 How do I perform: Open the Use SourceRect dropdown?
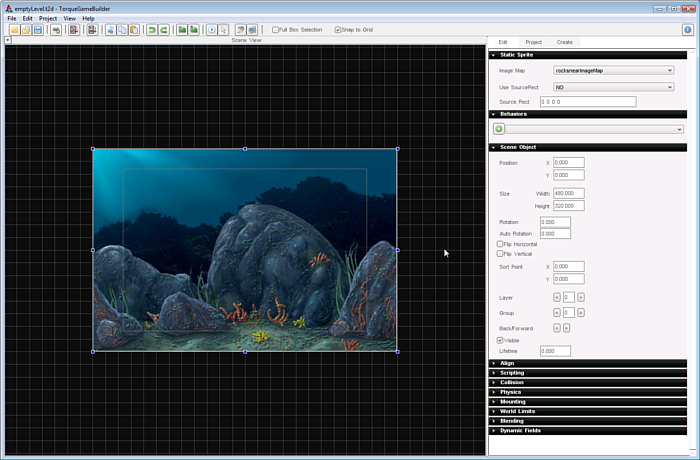(613, 87)
